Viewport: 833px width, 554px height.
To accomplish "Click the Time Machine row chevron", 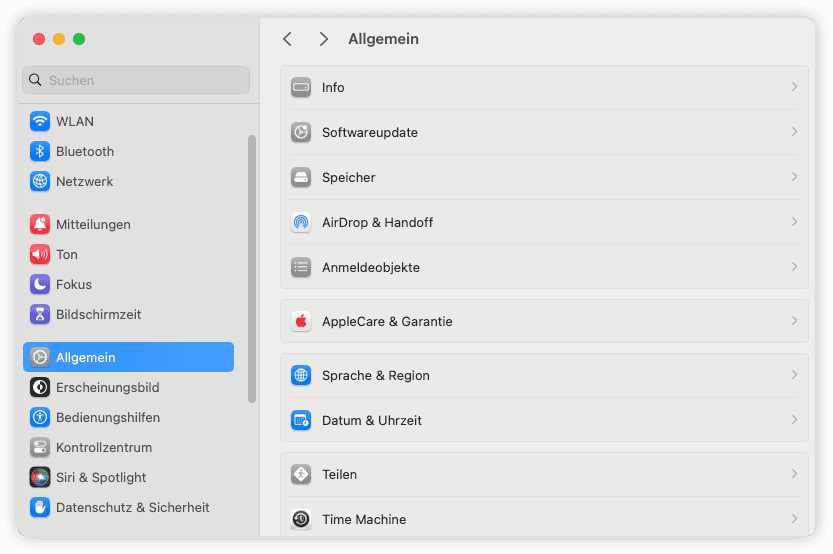I will click(x=794, y=518).
